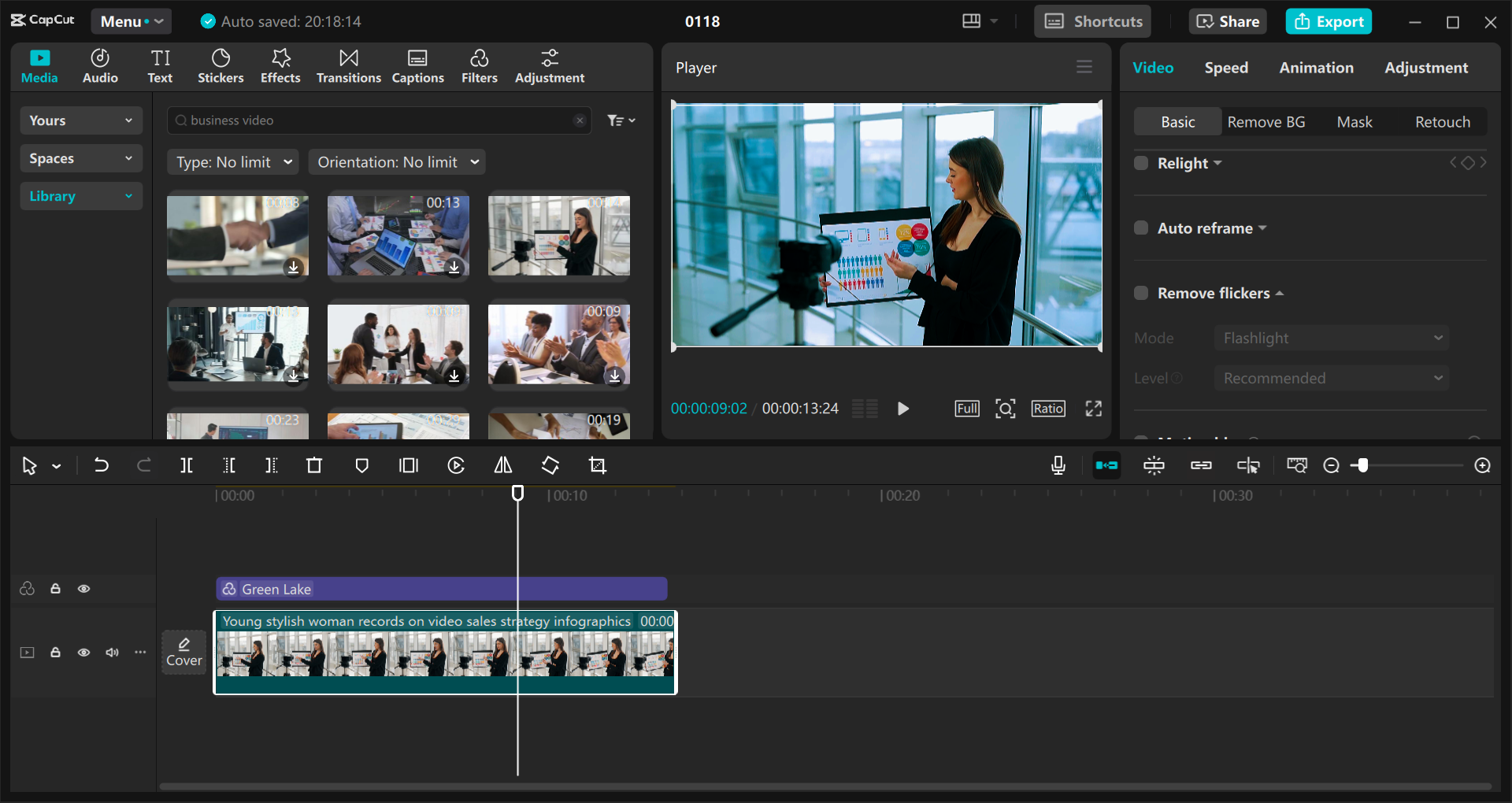Screen dimensions: 1512x803
Task: Open the Filters panel
Action: [x=480, y=66]
